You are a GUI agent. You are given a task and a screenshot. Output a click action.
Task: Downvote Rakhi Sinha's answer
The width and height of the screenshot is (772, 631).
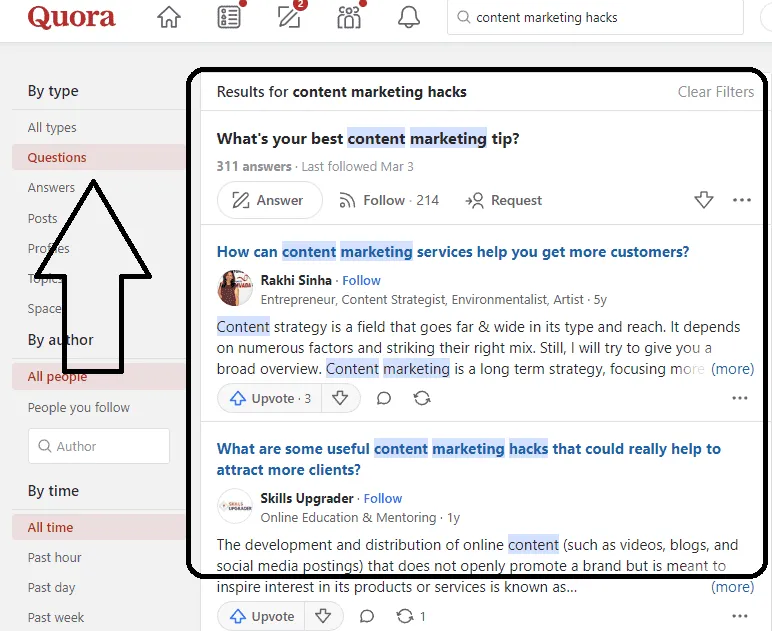point(340,398)
